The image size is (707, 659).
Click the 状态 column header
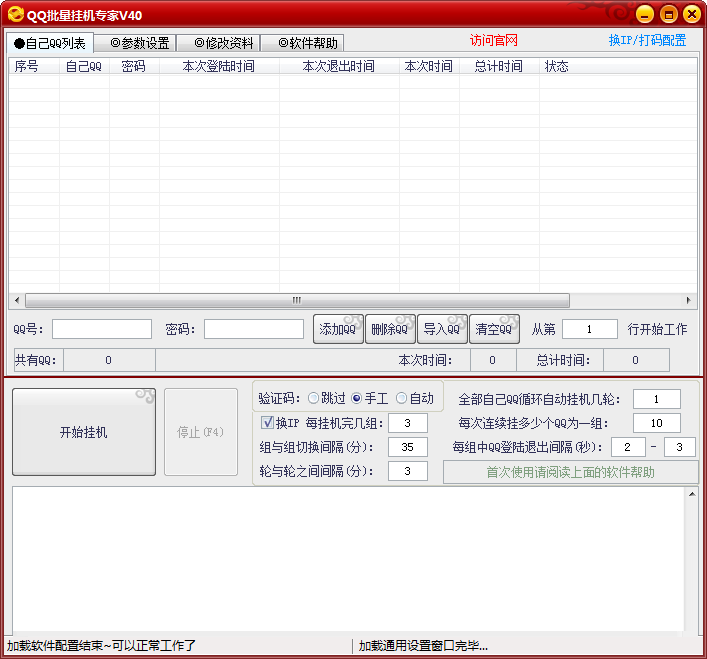tap(618, 66)
